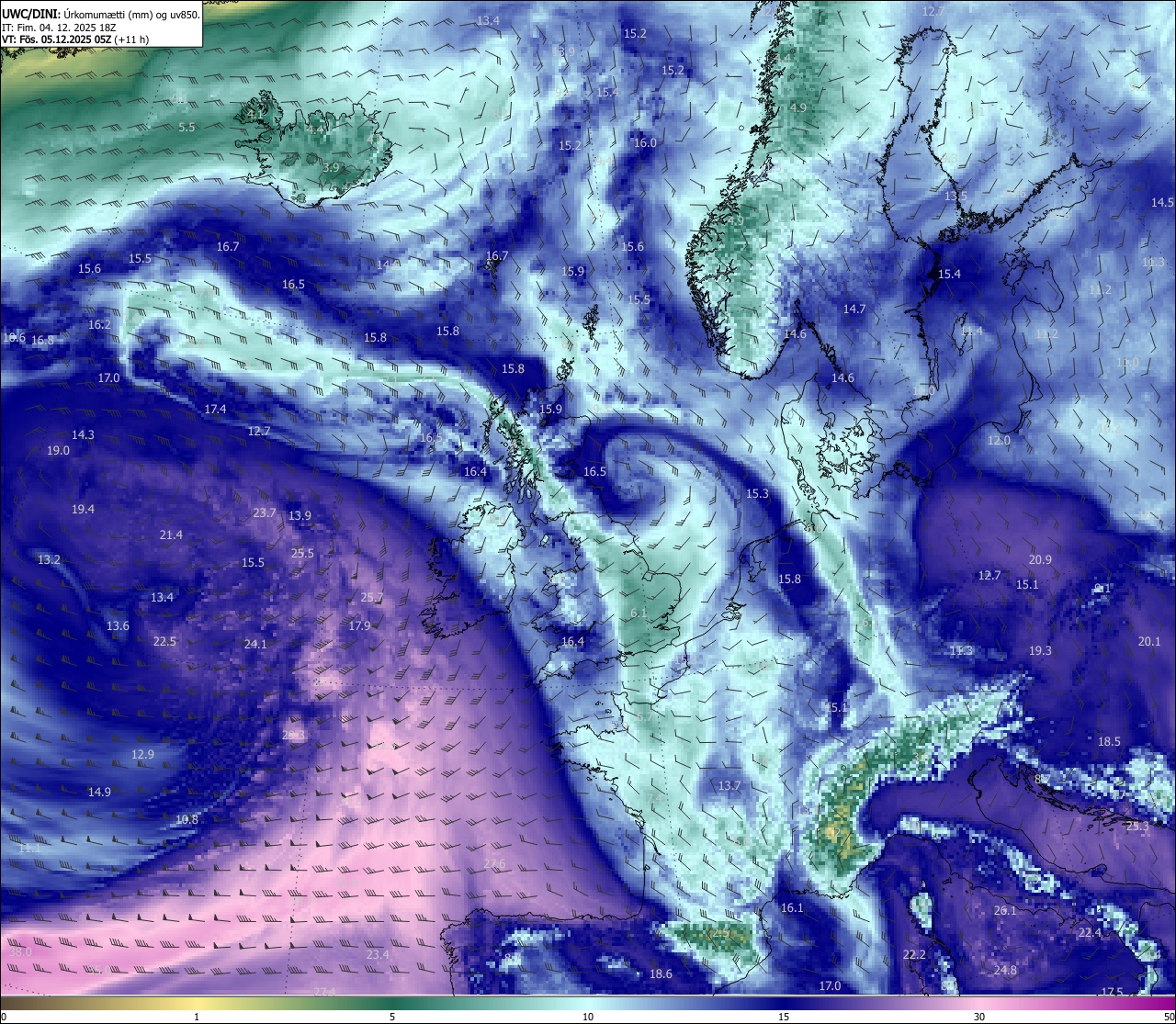
Task: Click the value 6.1 over England
Action: (x=639, y=613)
